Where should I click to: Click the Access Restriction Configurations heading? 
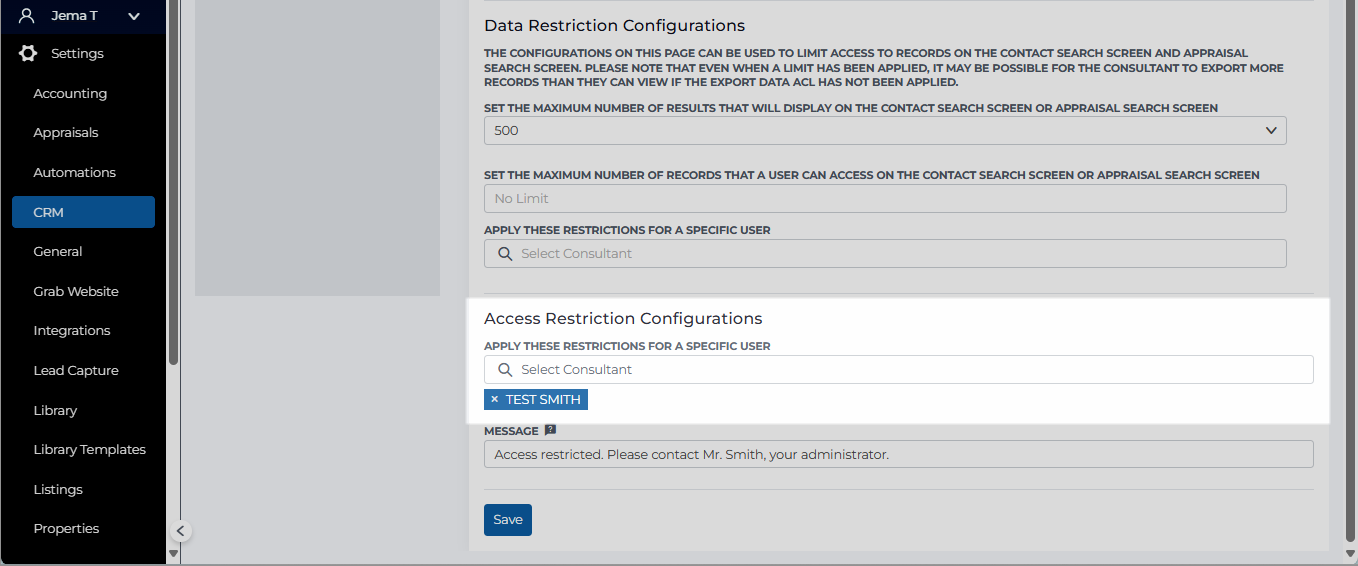tap(623, 318)
